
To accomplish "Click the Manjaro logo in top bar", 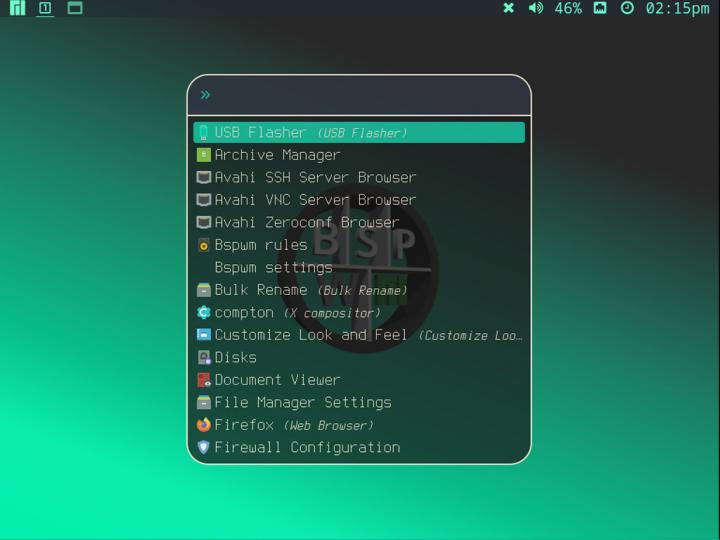I will pyautogui.click(x=17, y=8).
